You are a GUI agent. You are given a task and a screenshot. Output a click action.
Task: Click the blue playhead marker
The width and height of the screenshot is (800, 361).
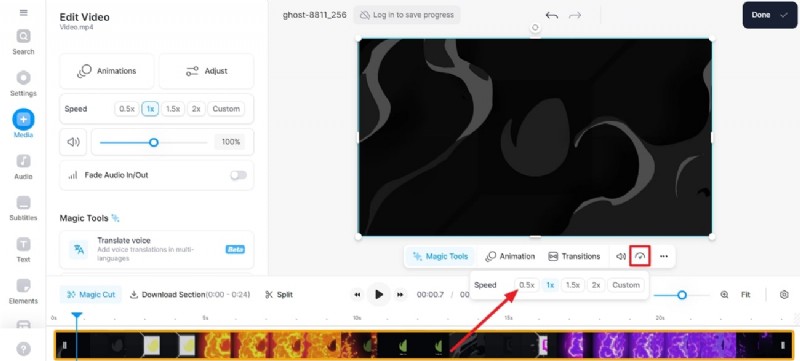[77, 316]
